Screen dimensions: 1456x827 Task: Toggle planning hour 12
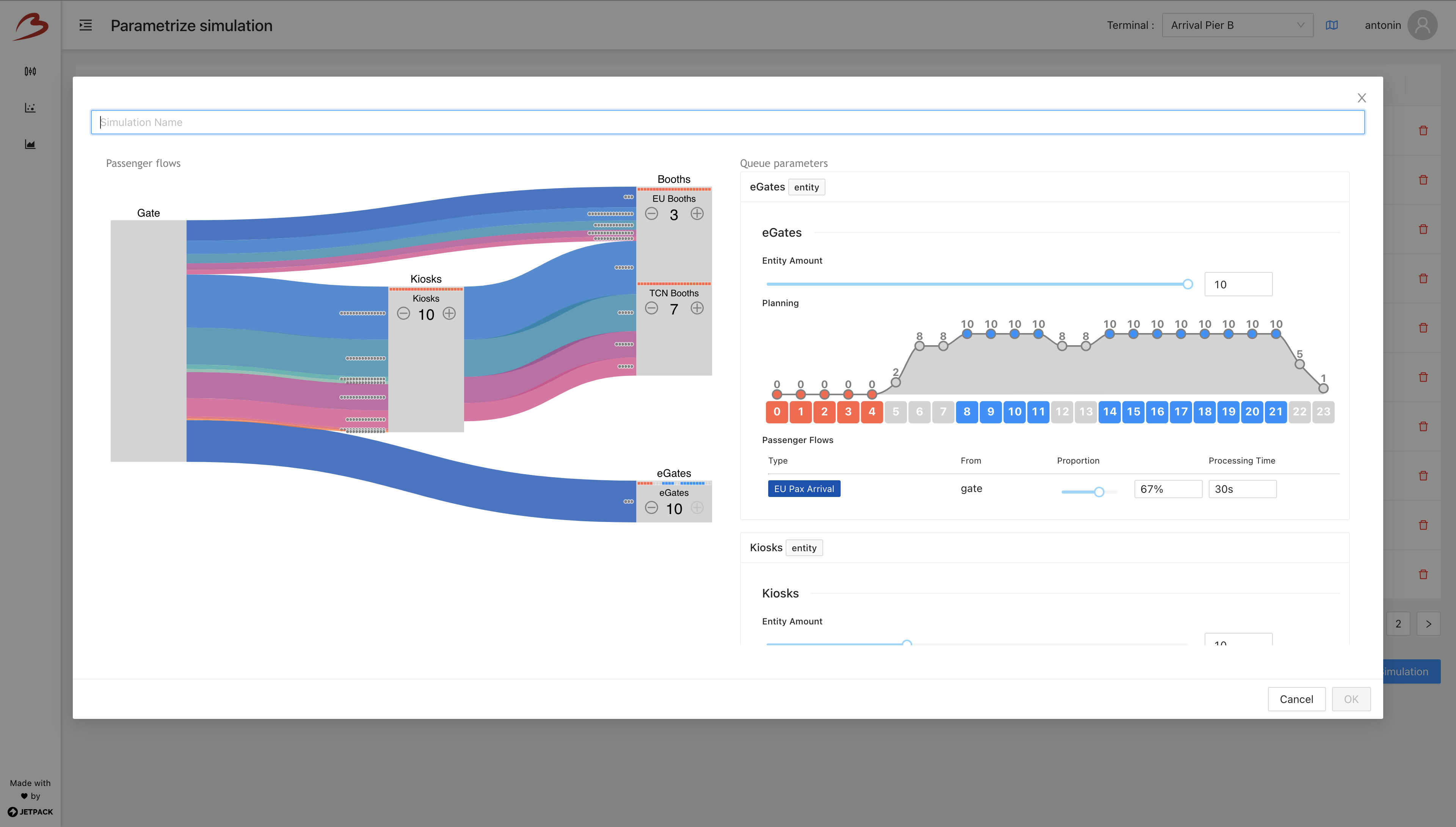[1062, 412]
